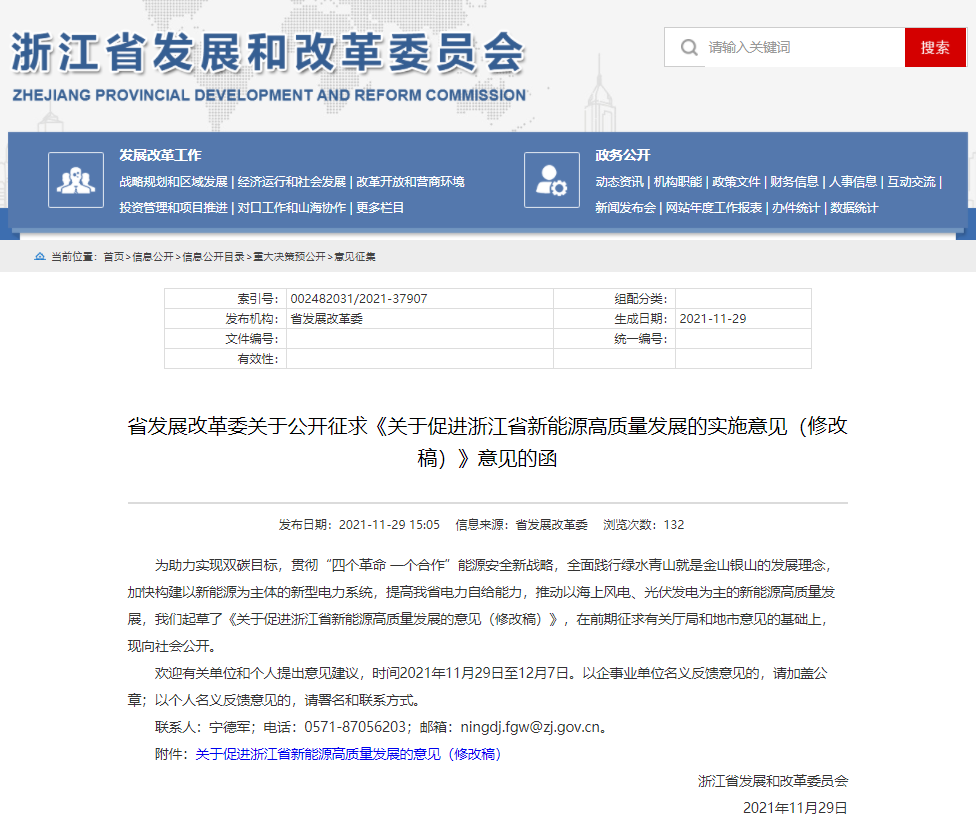Open the 新闻发布会 press conference page
The image size is (976, 834).
pyautogui.click(x=623, y=210)
